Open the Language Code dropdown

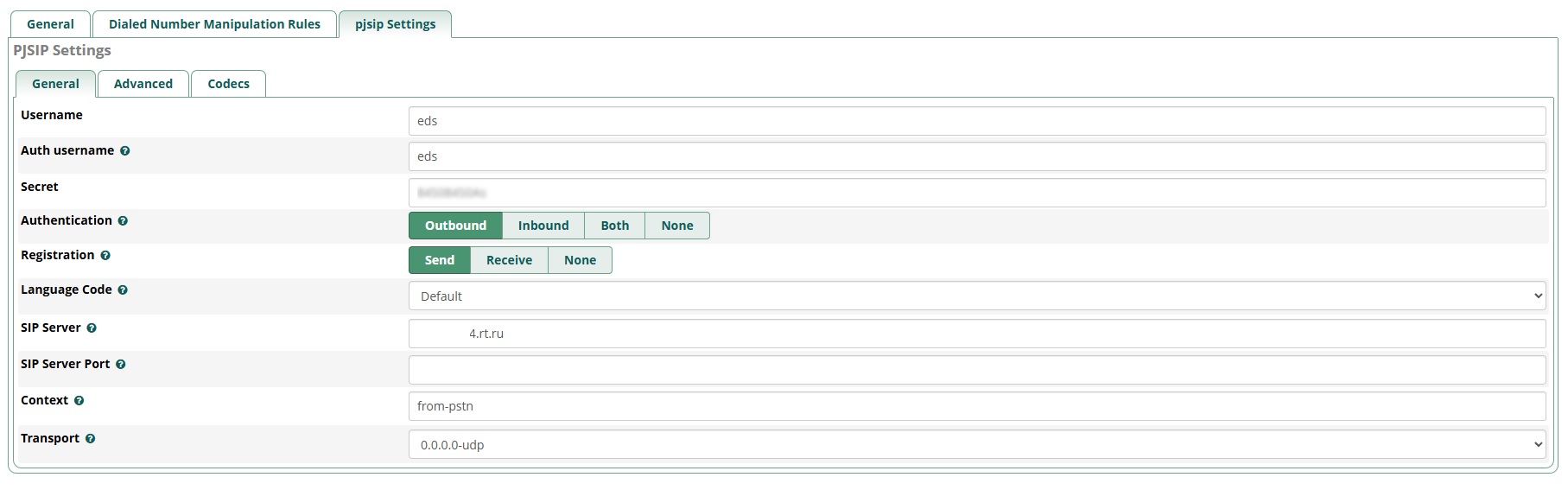976,296
